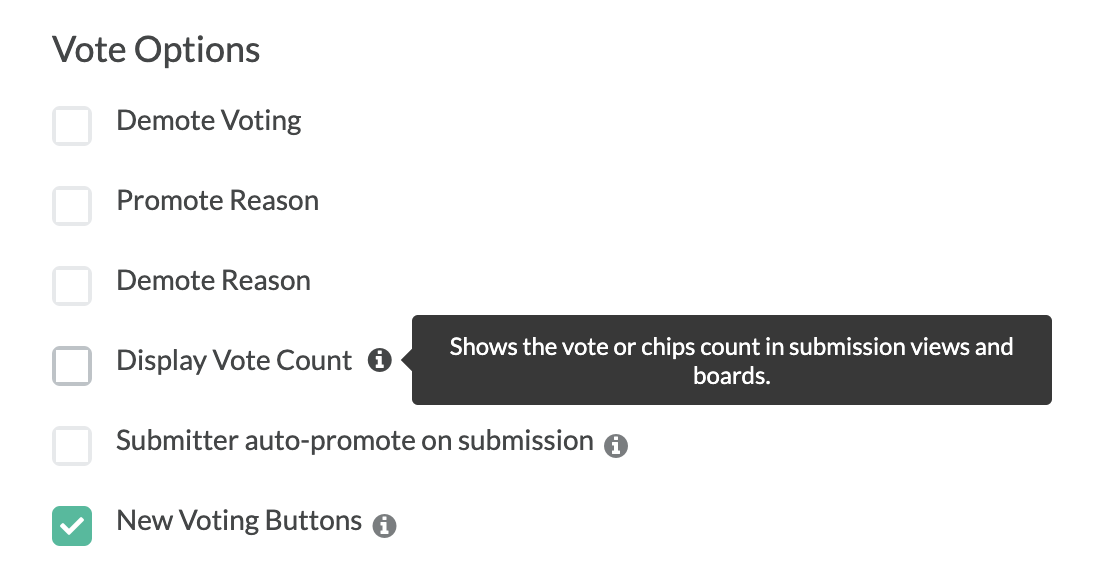Click the Display Vote Count label text
Viewport: 1110px width, 588px height.
point(234,361)
